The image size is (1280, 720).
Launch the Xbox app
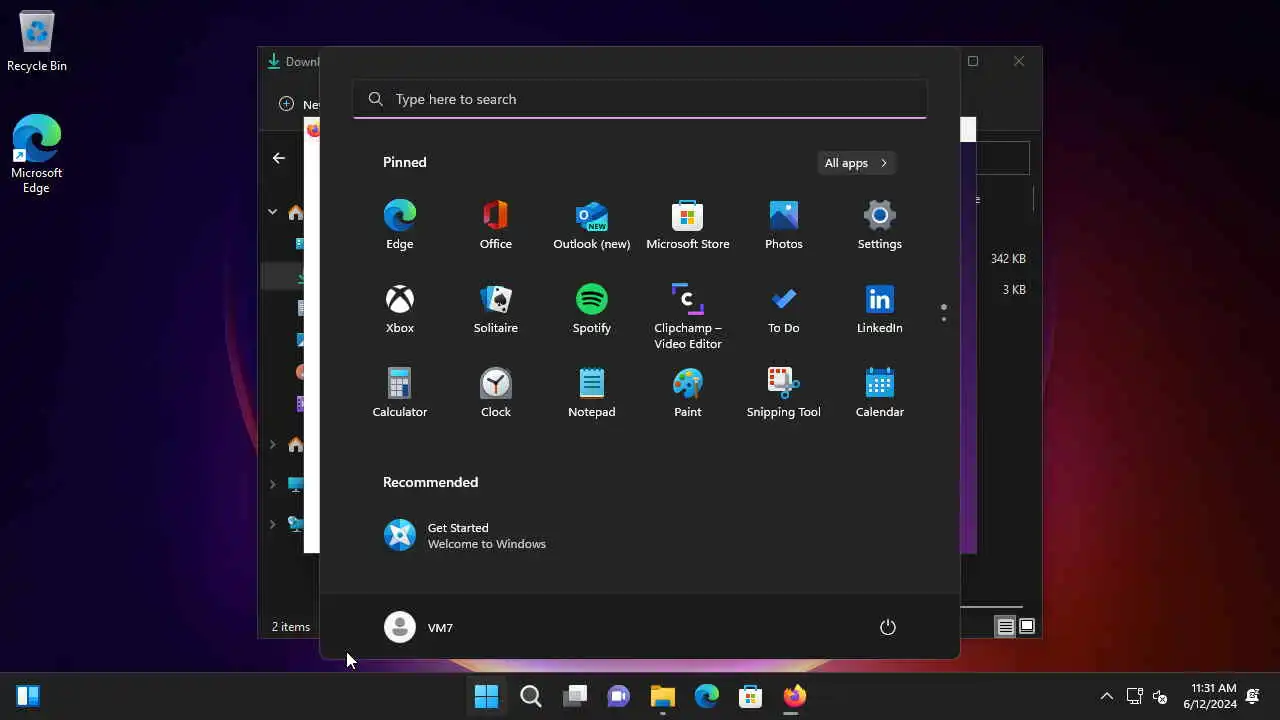pos(399,309)
